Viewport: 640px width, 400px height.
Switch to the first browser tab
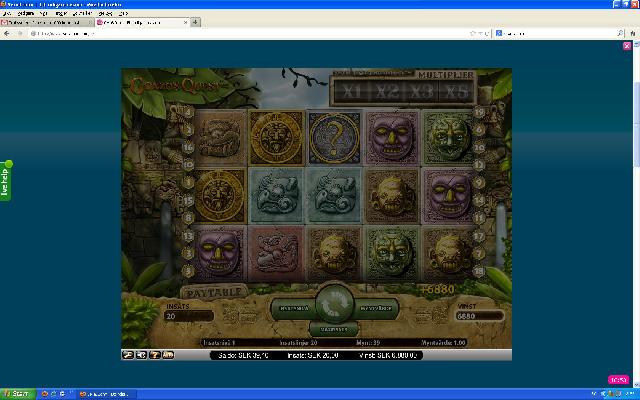(x=47, y=22)
